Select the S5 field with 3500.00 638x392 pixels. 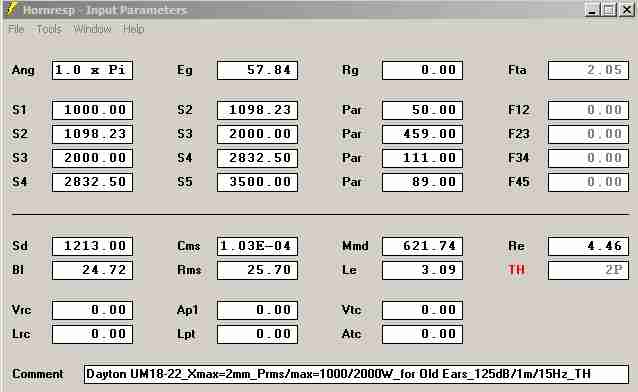(x=258, y=182)
